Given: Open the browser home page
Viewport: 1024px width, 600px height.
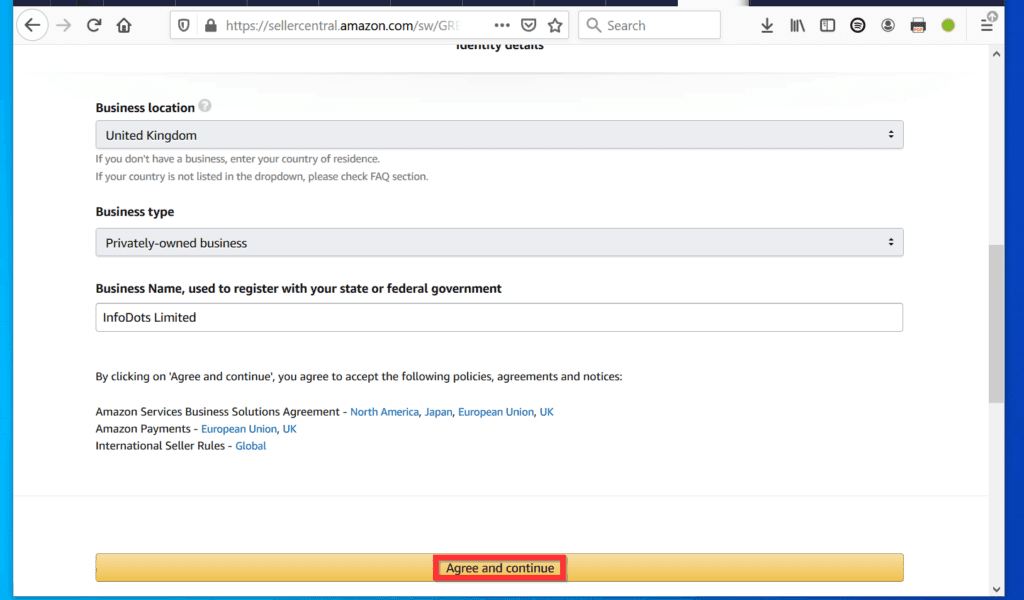Looking at the screenshot, I should (123, 25).
